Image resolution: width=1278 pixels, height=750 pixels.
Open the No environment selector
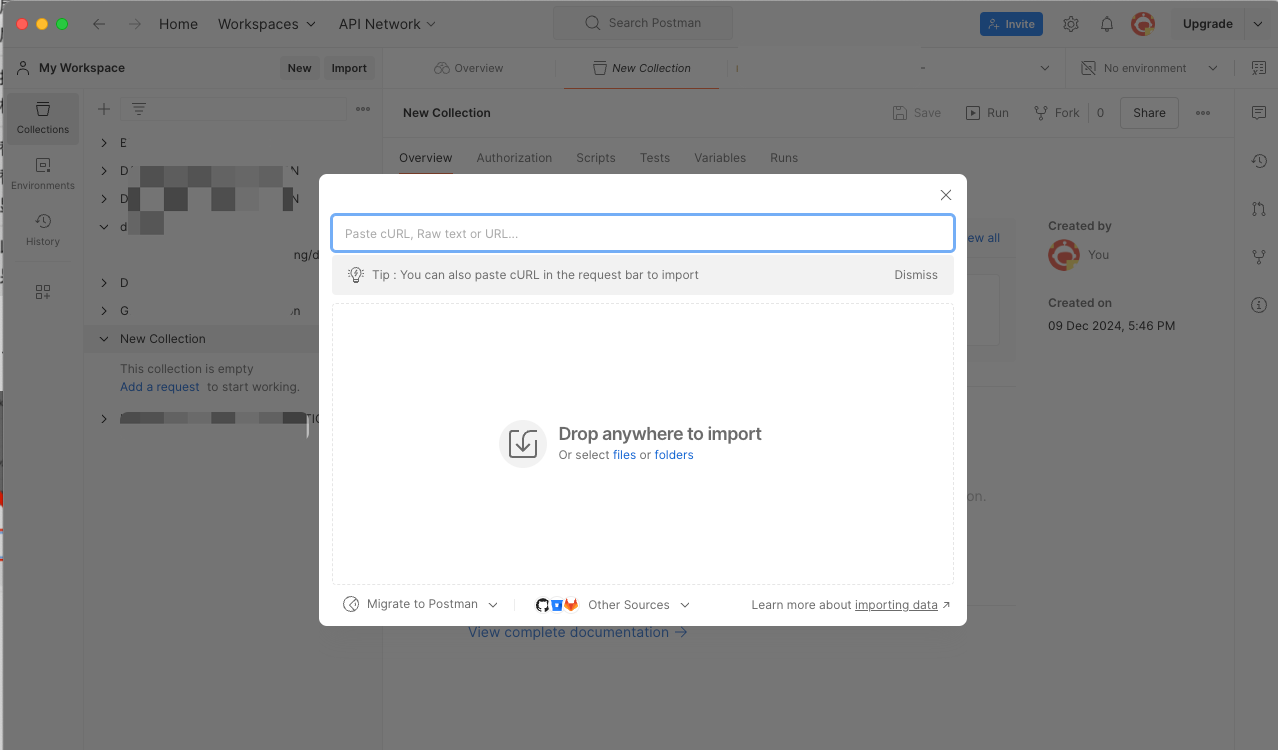[x=1150, y=68]
